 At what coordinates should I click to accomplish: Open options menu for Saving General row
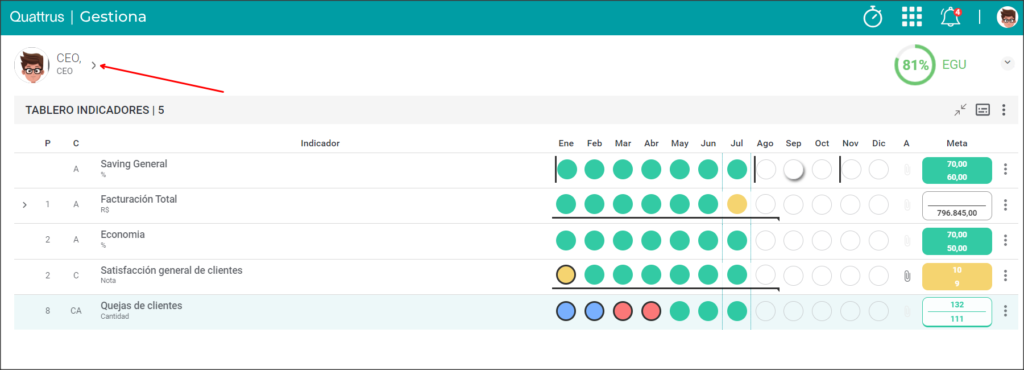click(1005, 170)
